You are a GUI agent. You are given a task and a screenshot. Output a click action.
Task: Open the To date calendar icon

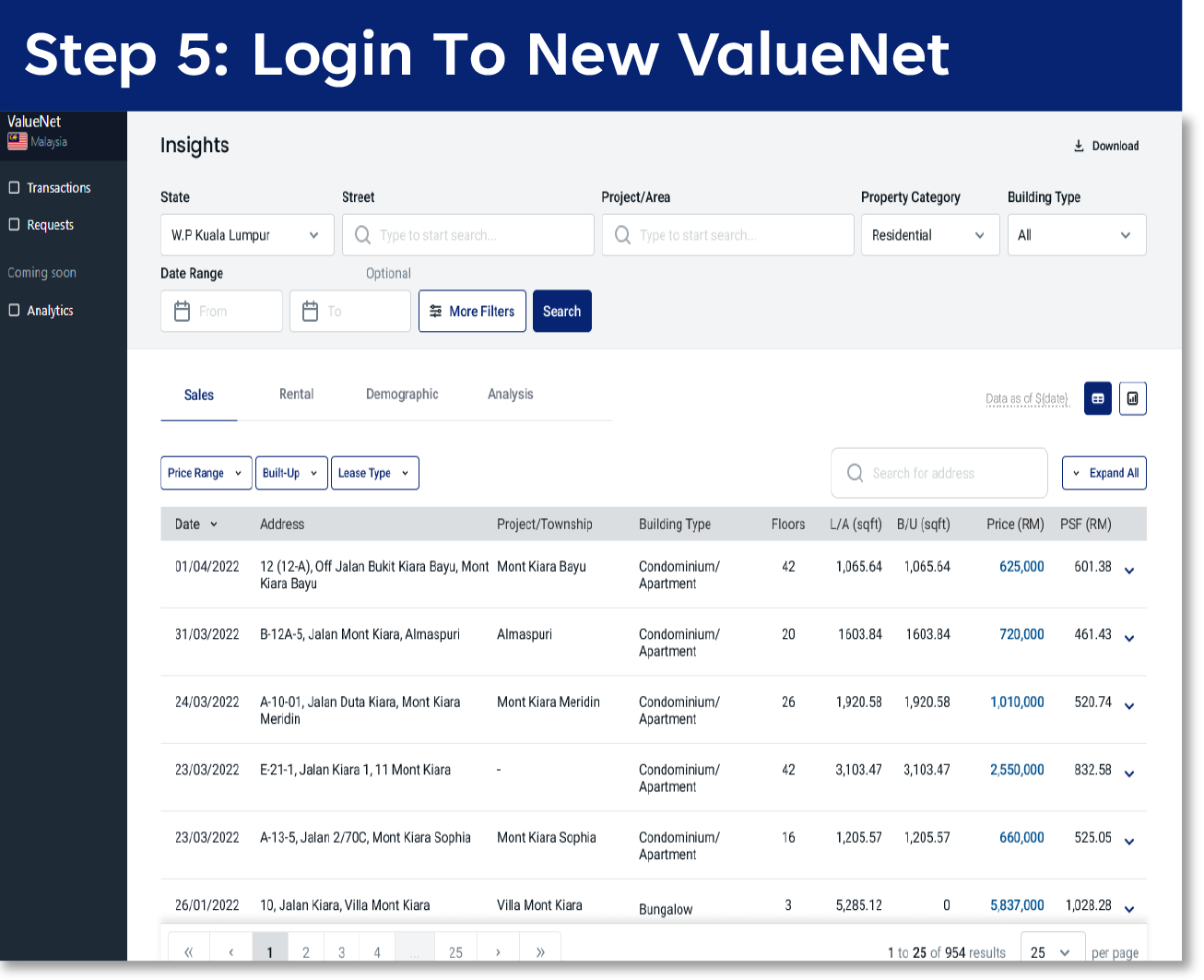(x=311, y=311)
